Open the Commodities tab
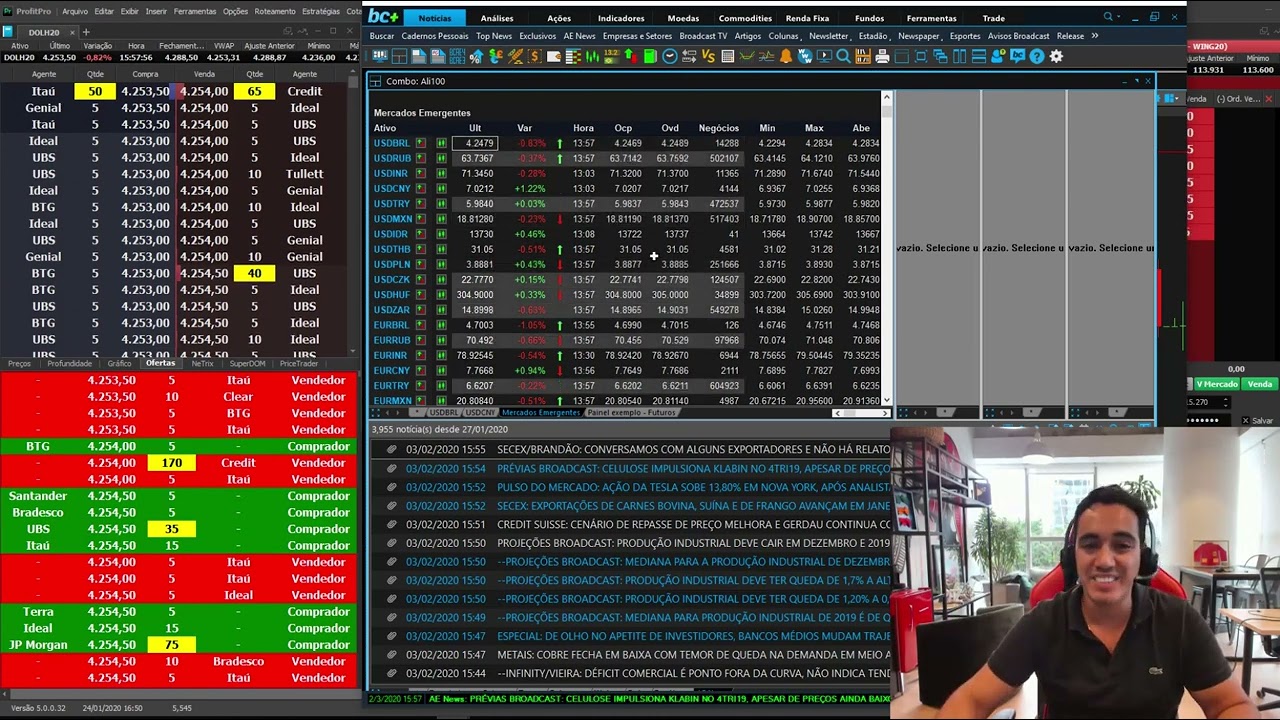 coord(745,18)
